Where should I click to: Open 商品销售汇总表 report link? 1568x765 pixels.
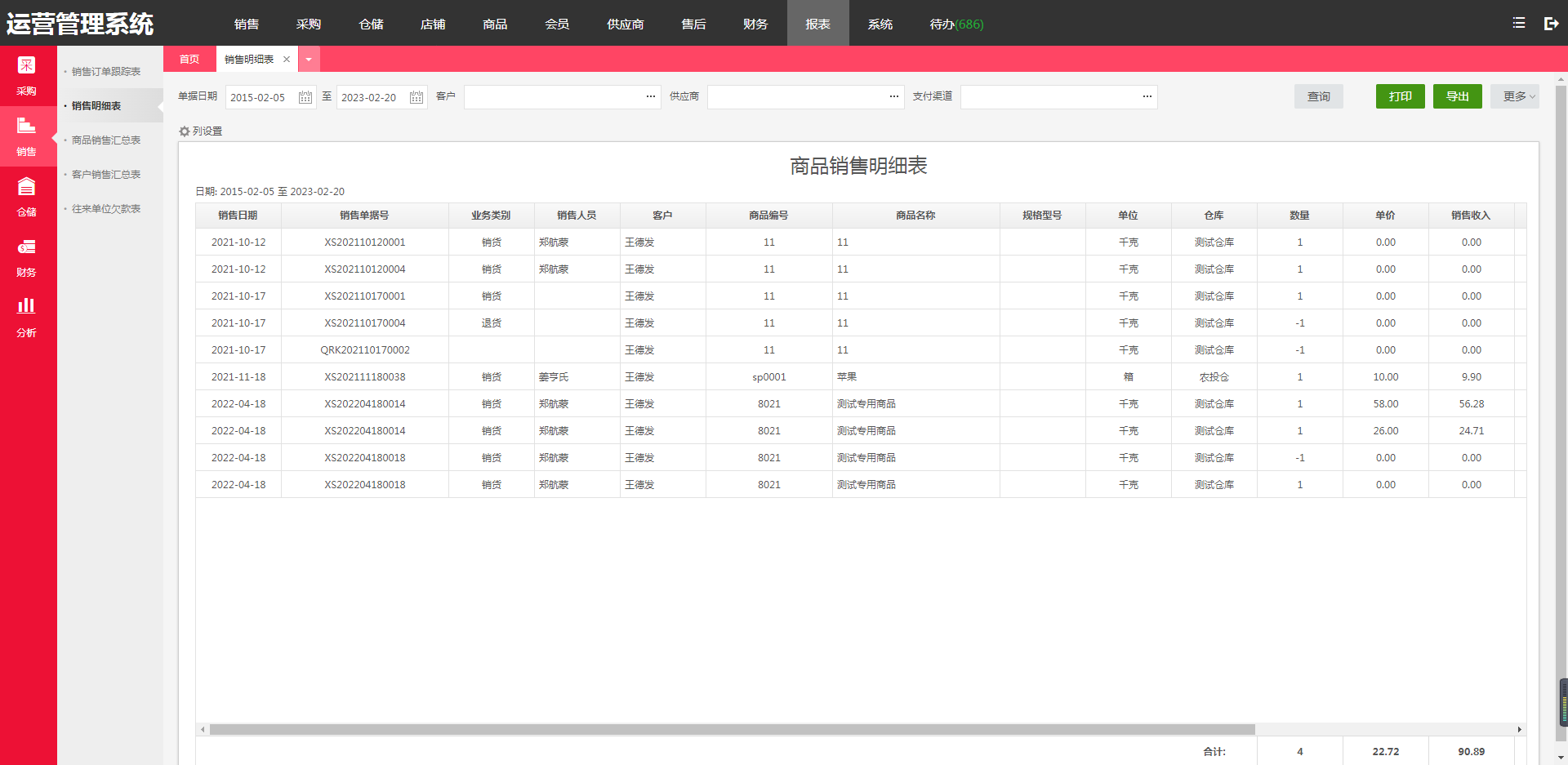pyautogui.click(x=106, y=140)
